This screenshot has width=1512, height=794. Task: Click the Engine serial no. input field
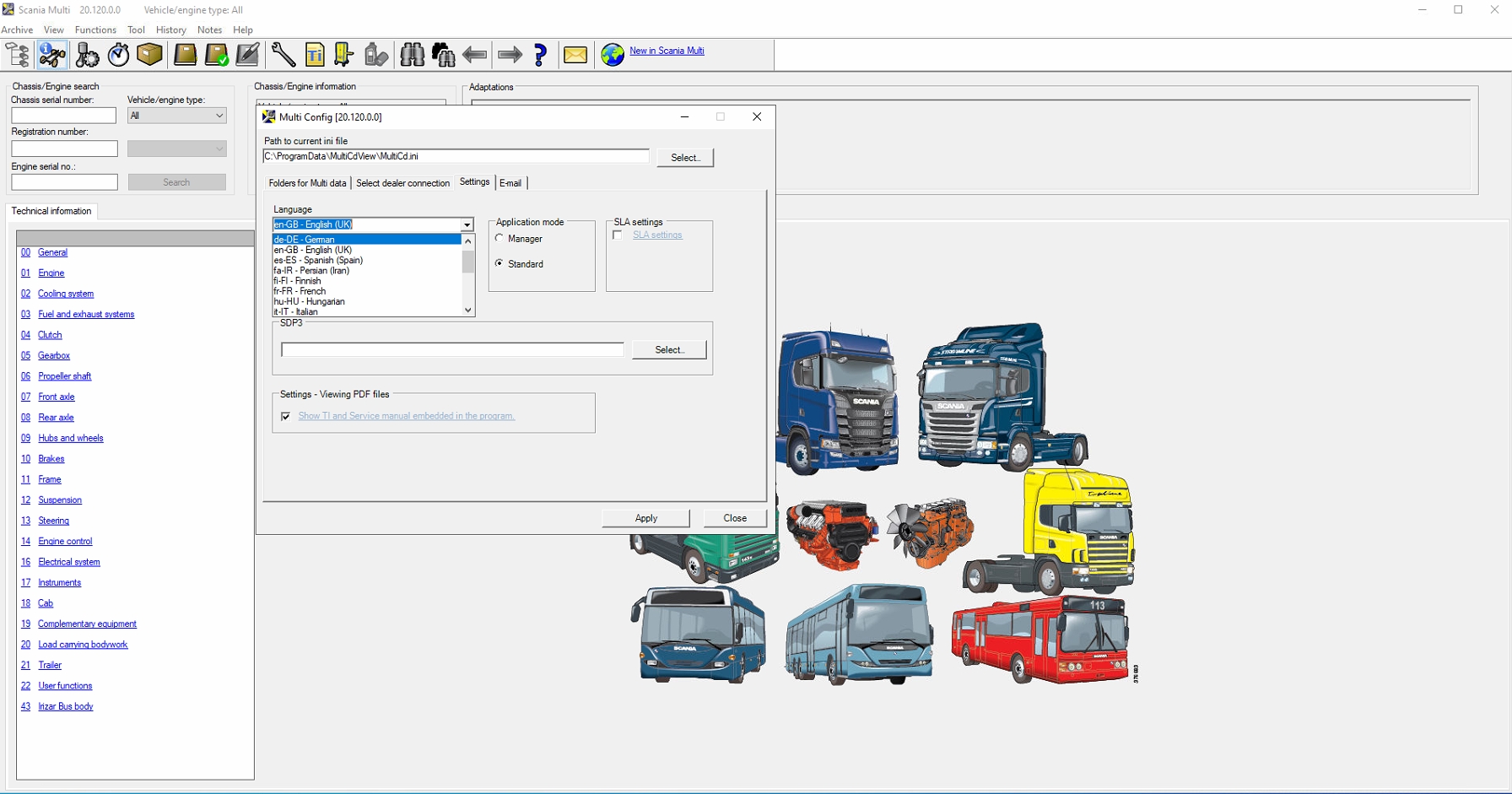(x=64, y=182)
